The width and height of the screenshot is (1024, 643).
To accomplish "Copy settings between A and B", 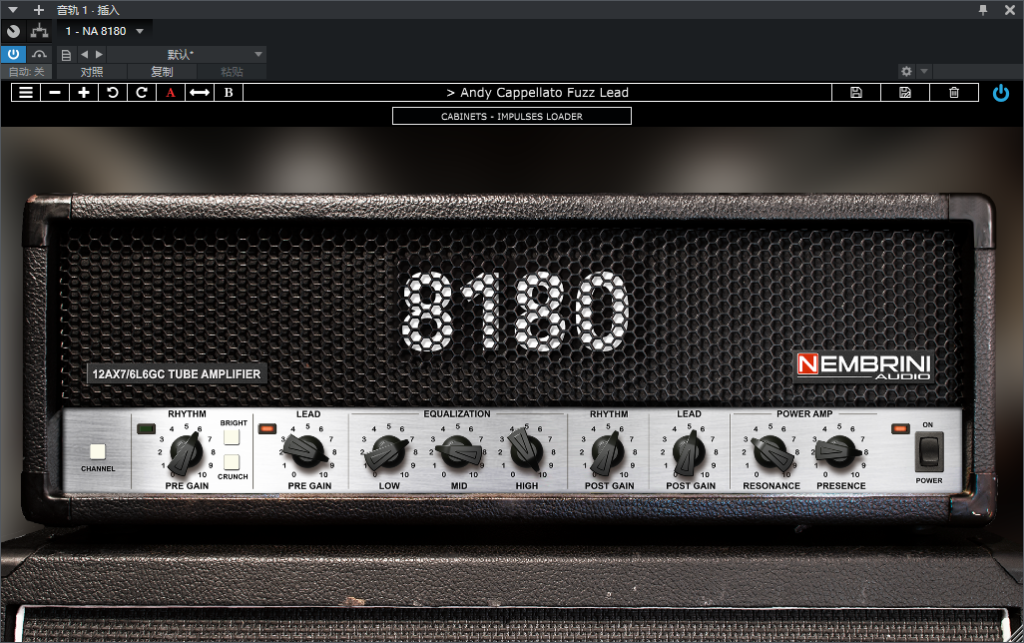I will 199,93.
